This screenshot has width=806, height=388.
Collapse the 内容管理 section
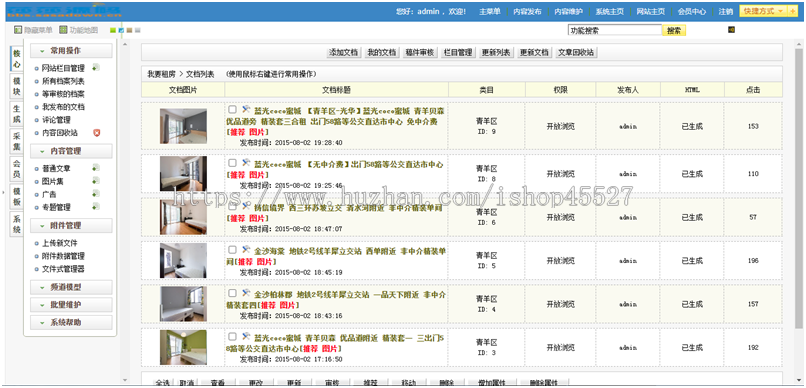(71, 151)
